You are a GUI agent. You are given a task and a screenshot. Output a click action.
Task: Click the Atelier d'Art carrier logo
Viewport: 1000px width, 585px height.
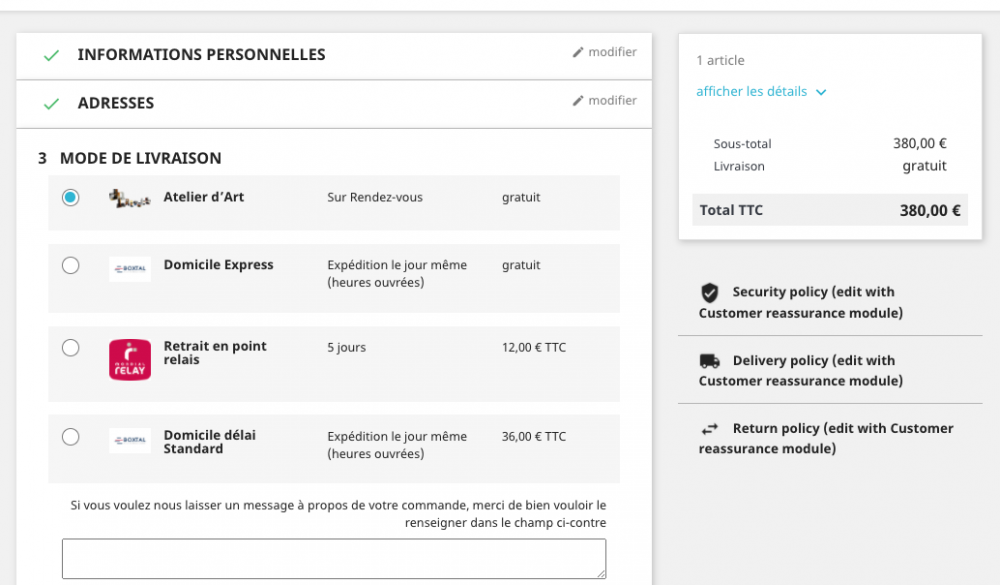coord(130,198)
